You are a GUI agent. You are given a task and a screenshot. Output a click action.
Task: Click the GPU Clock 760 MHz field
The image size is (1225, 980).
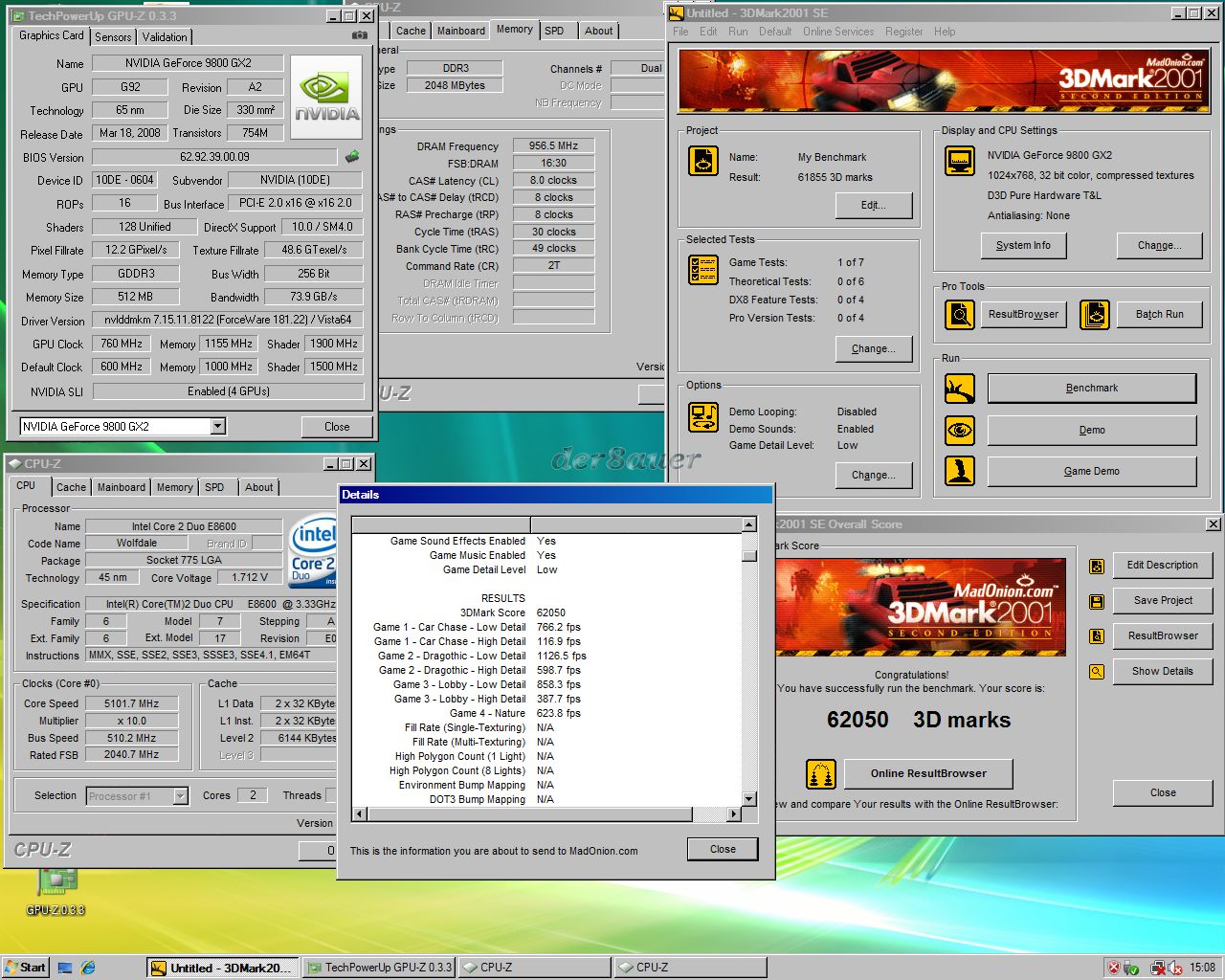click(x=122, y=344)
